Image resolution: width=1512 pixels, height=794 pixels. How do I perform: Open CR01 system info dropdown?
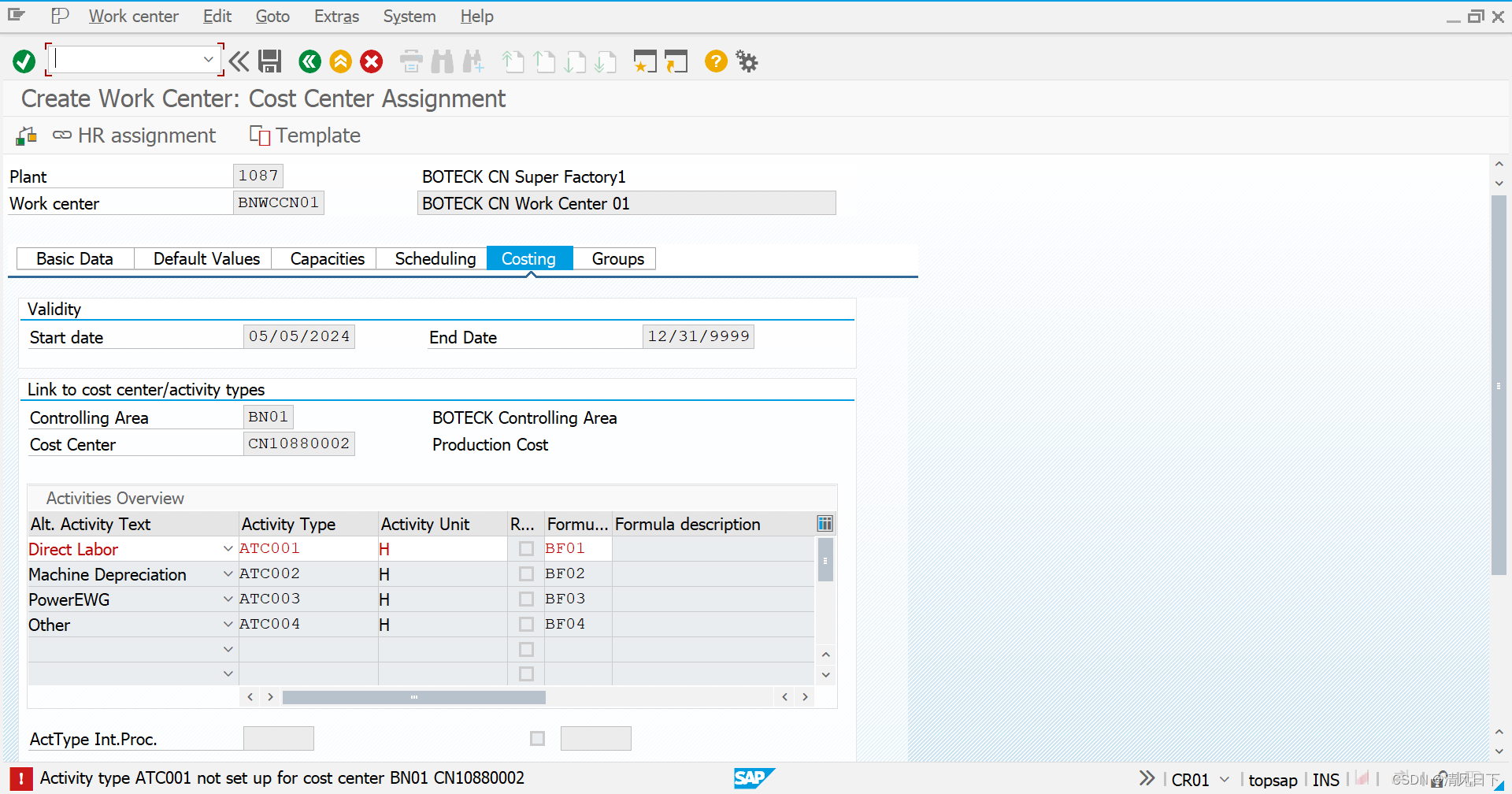(1225, 780)
